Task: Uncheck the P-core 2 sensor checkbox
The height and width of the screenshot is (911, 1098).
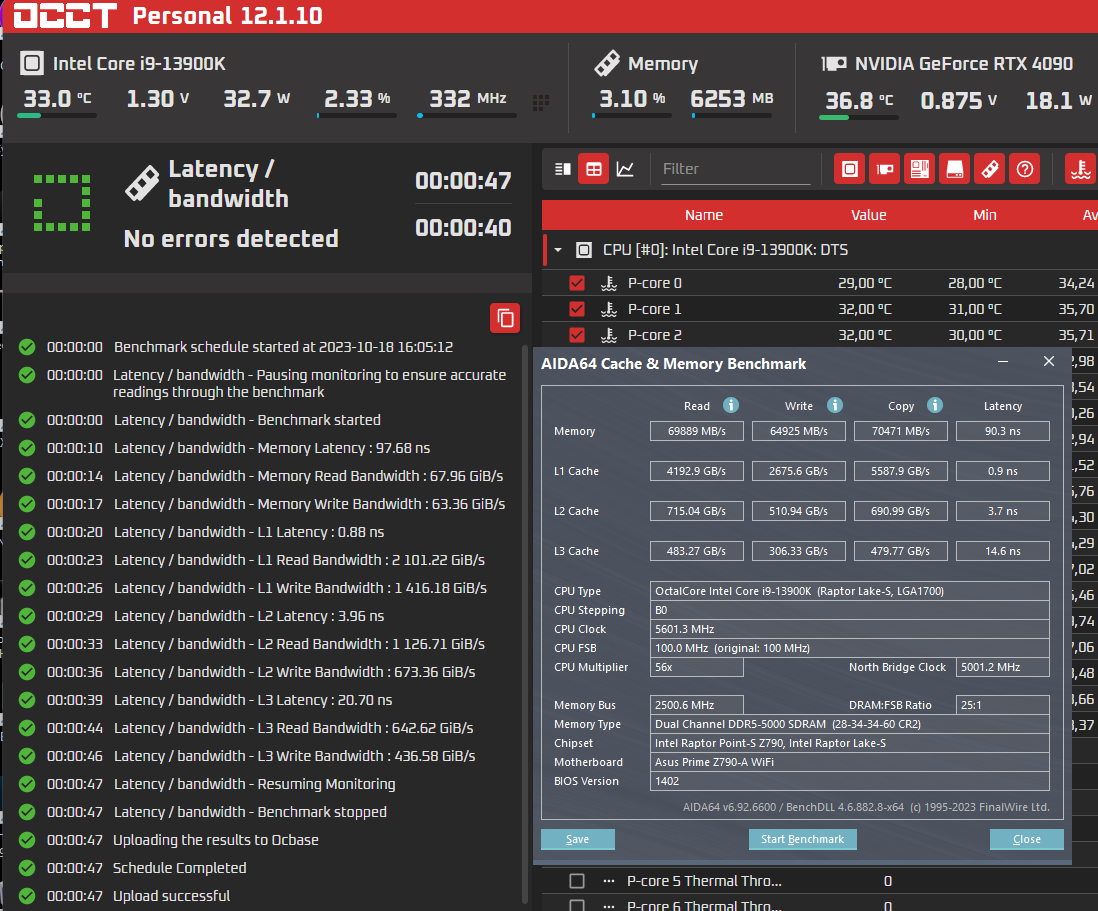Action: (577, 335)
